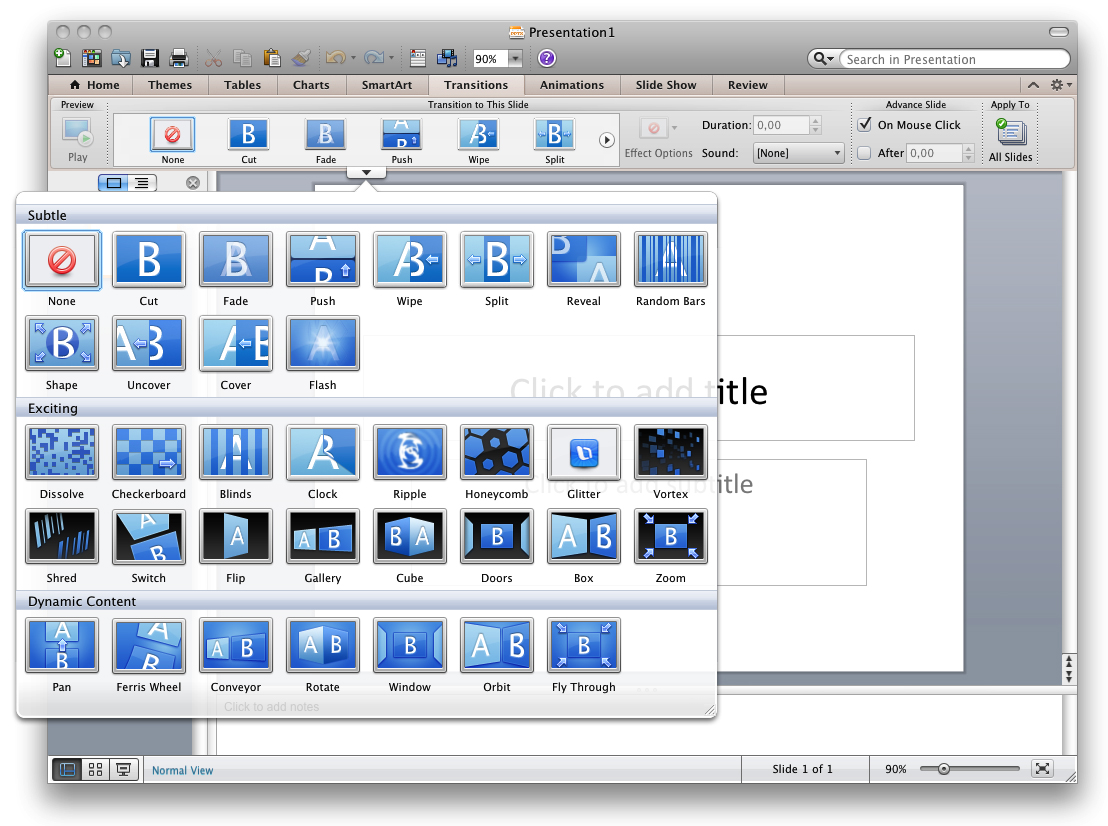Image resolution: width=1108 pixels, height=826 pixels.
Task: Switch to Slide Sorter view in status bar
Action: point(95,769)
